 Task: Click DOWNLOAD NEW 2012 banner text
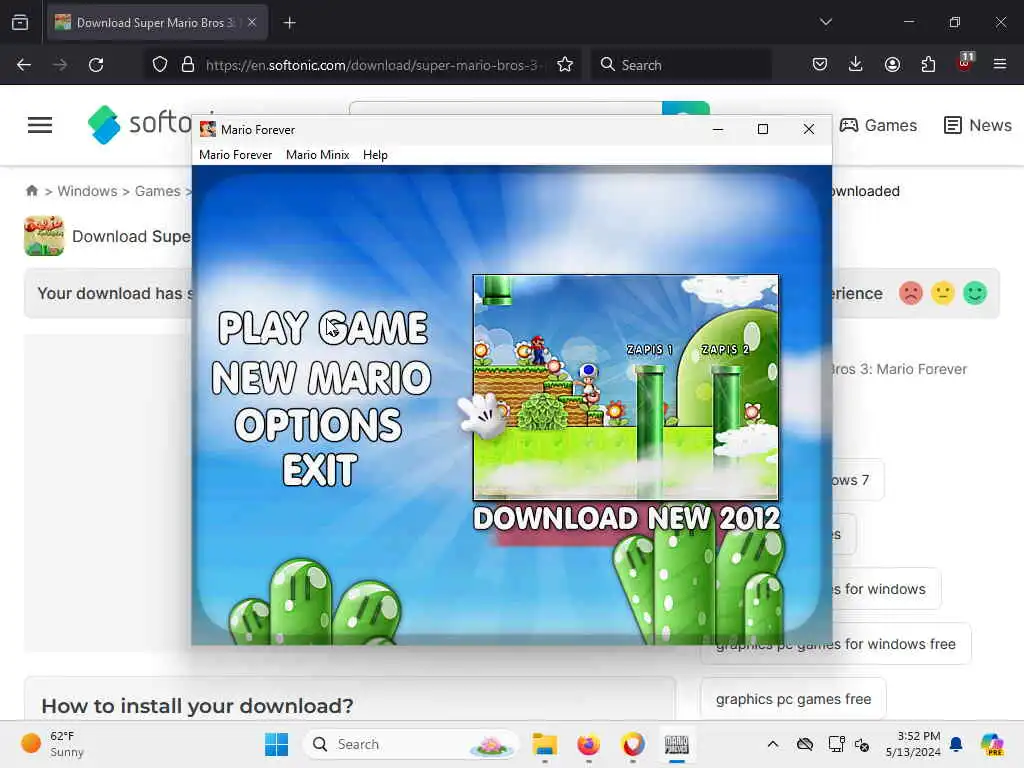point(626,519)
